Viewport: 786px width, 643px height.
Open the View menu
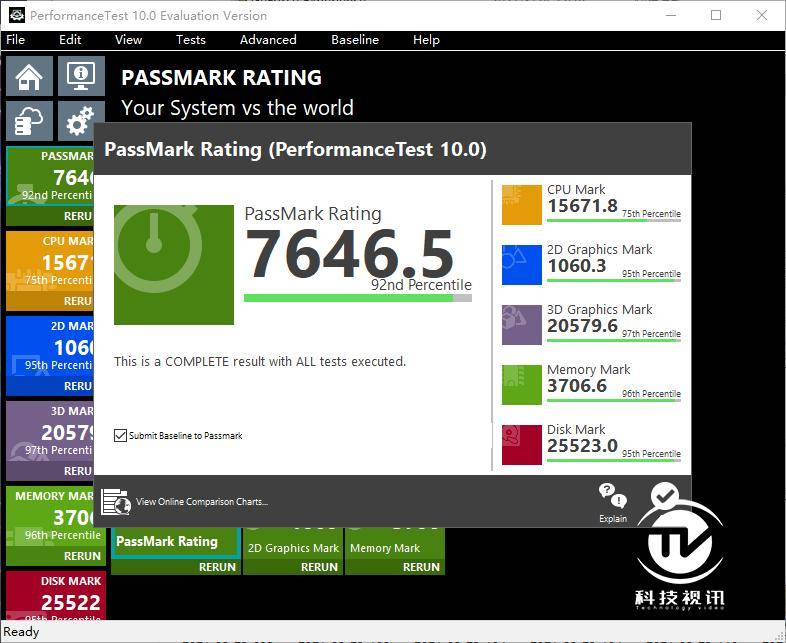128,40
